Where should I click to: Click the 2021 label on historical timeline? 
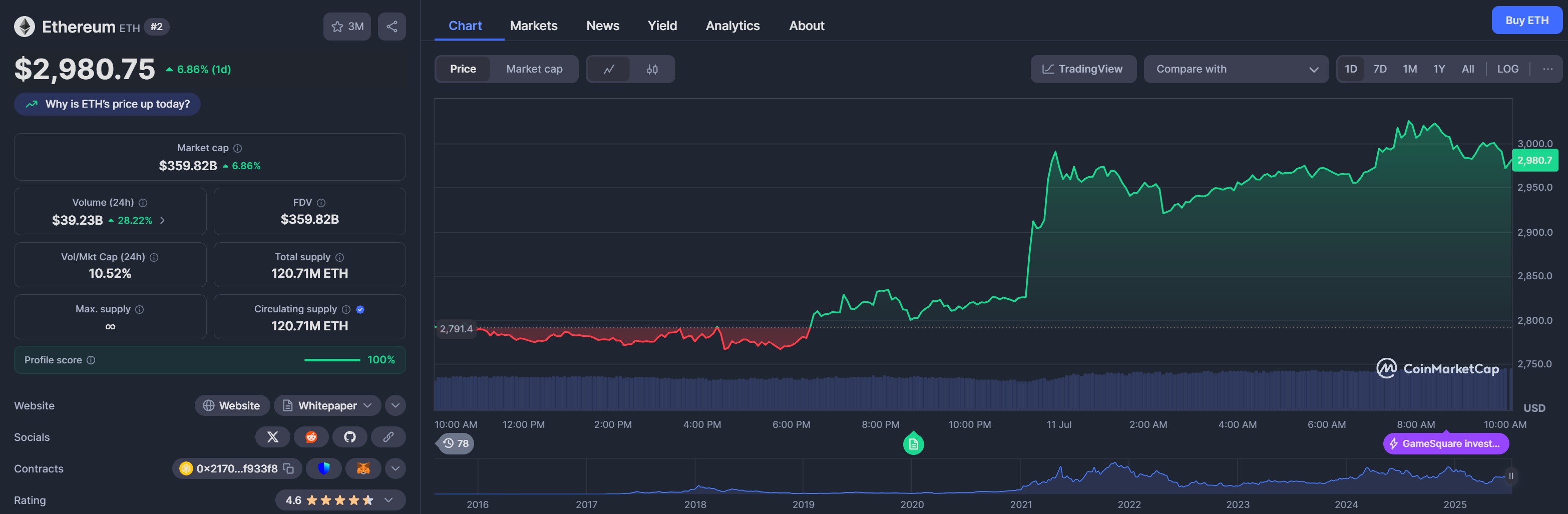tap(1021, 504)
